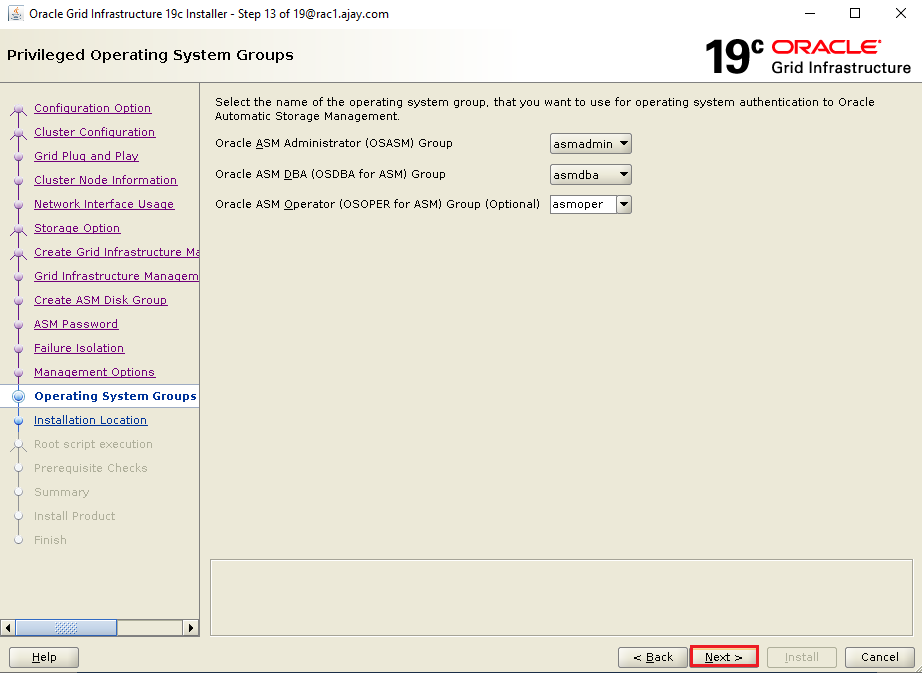Click right arrow of sidebar horizontal scrollbar
922x673 pixels.
(x=191, y=628)
